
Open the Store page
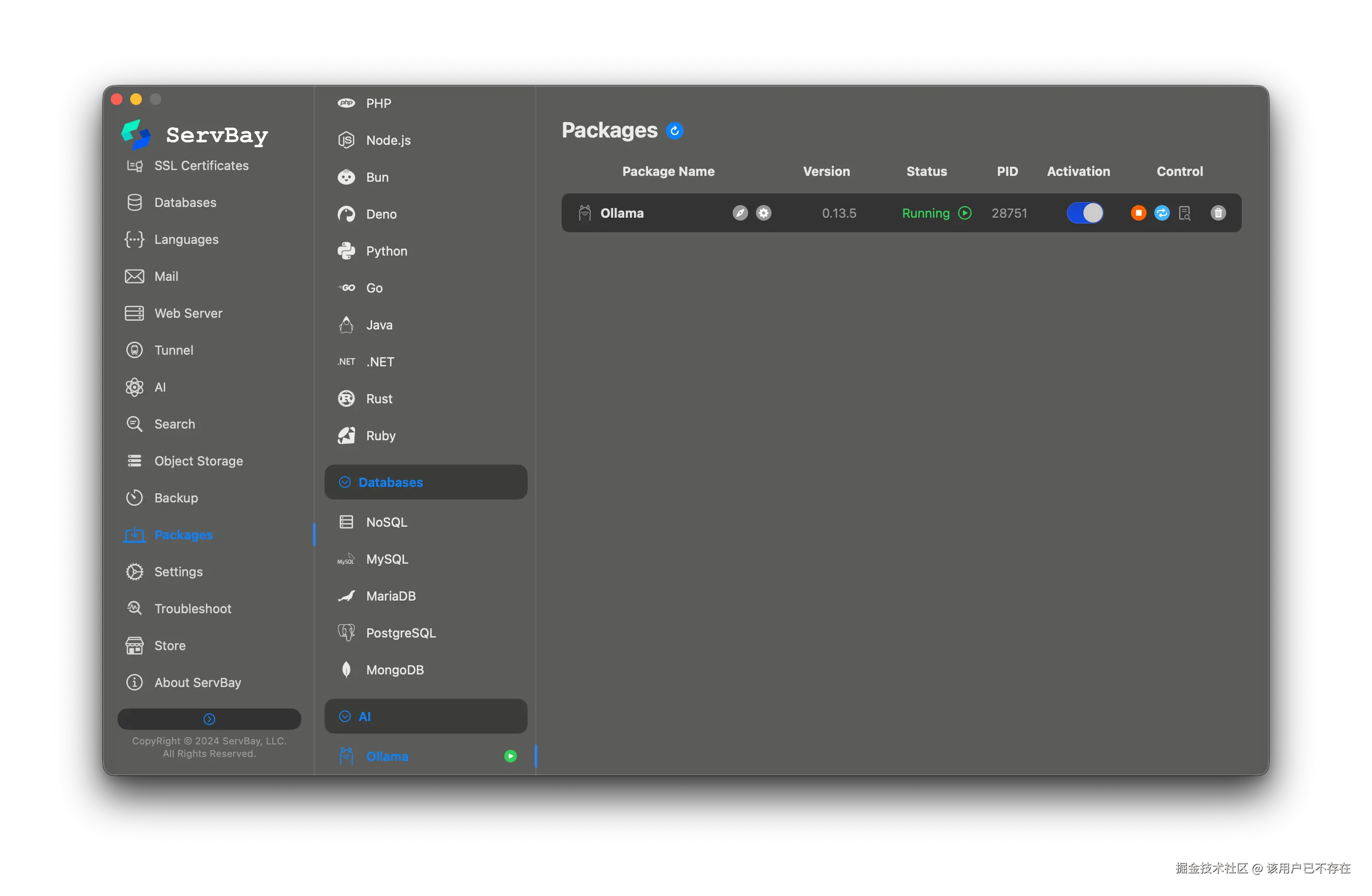(170, 645)
